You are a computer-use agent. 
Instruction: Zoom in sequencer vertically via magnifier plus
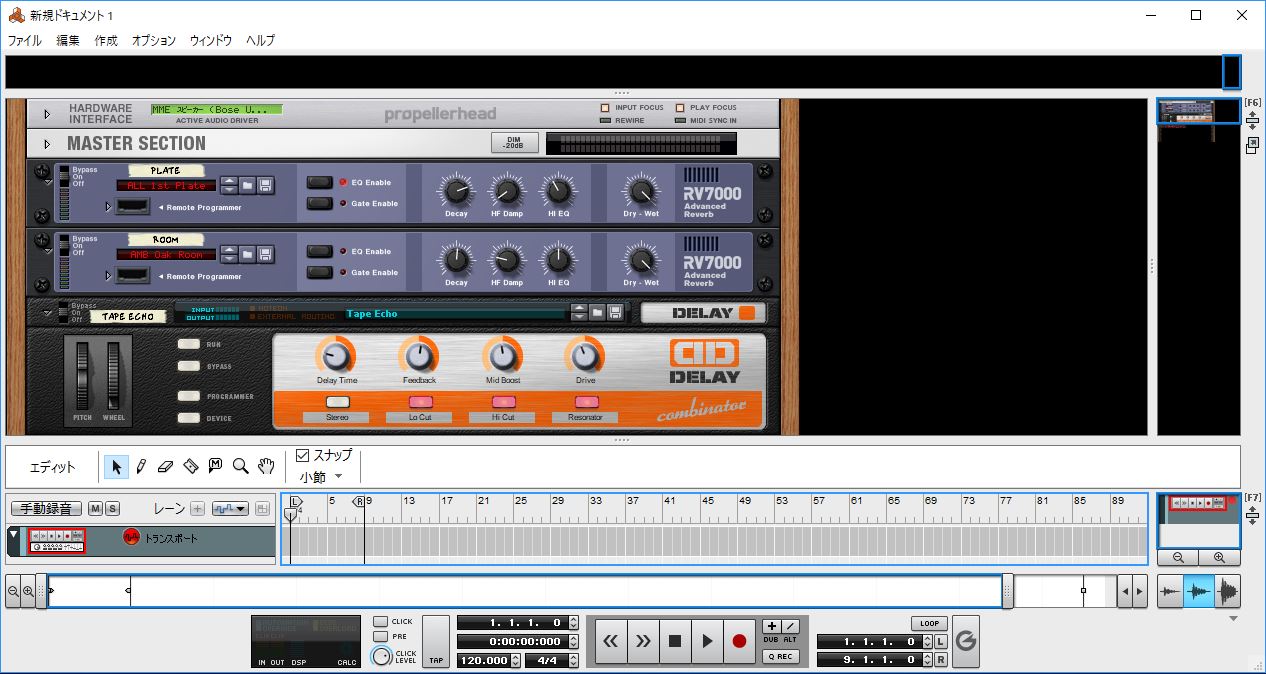tap(1219, 558)
